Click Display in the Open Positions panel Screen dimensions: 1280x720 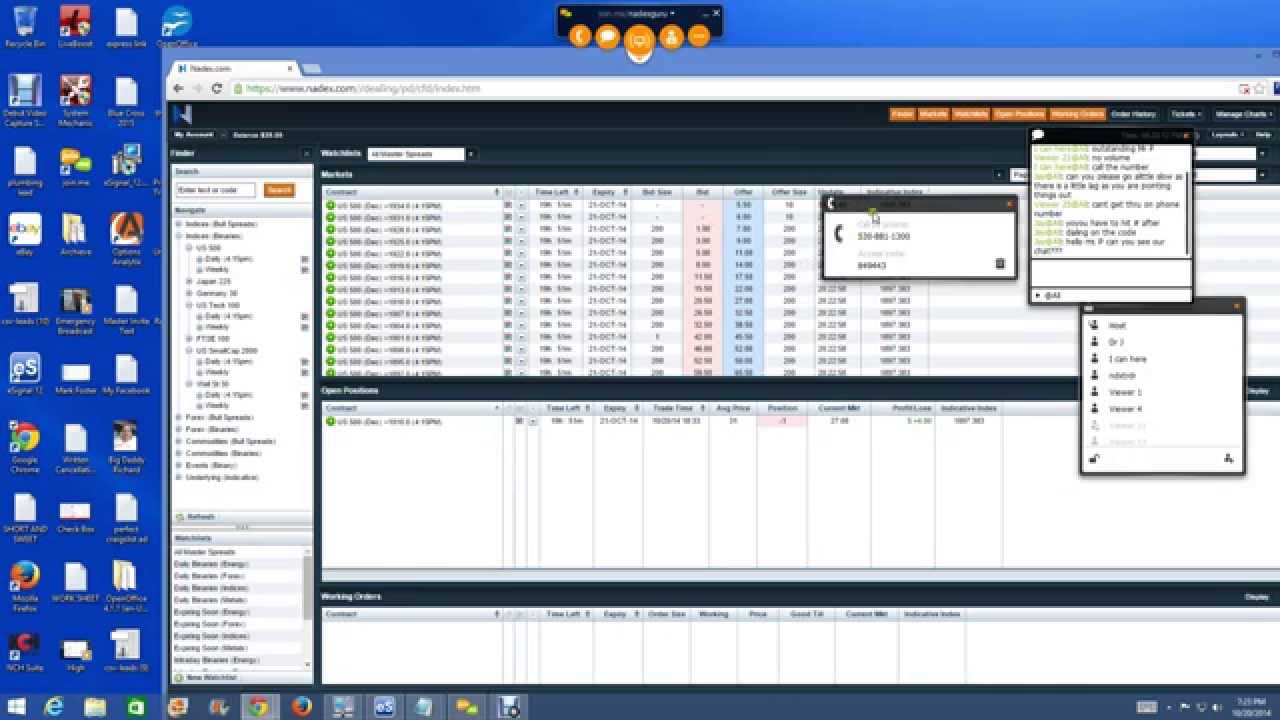point(1257,391)
